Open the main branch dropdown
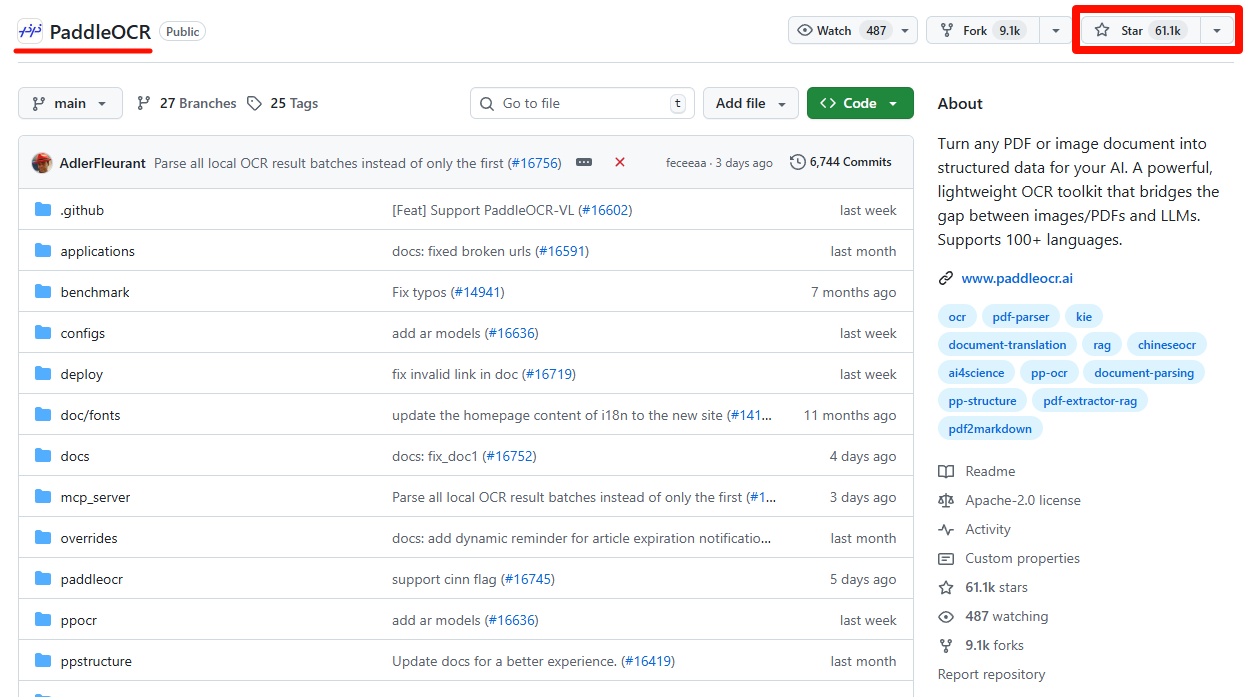The width and height of the screenshot is (1255, 697). click(x=70, y=103)
